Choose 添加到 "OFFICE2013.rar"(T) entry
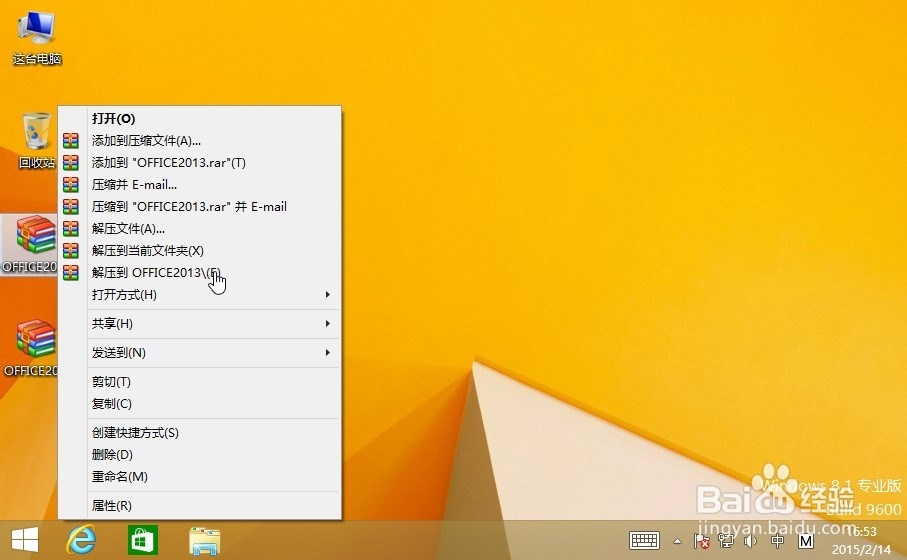 [x=200, y=163]
